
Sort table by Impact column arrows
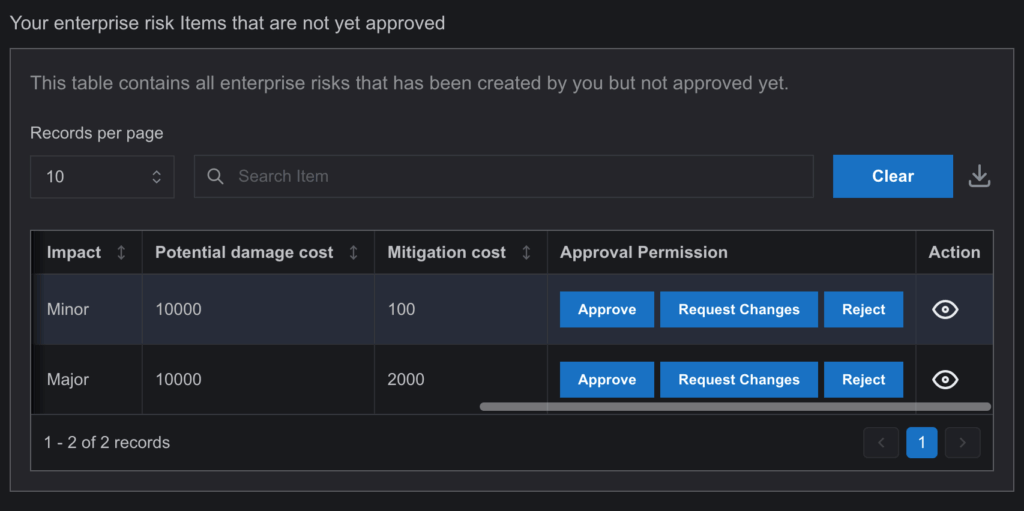click(x=121, y=253)
